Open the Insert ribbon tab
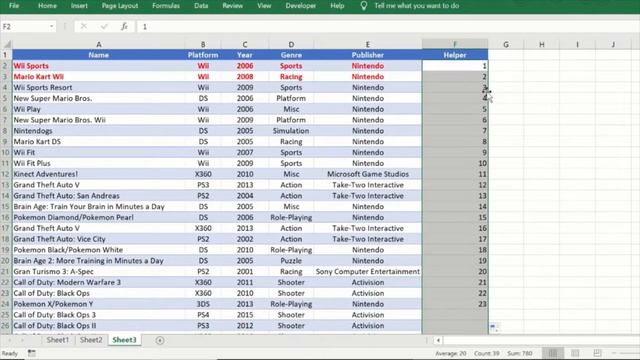Image resolution: width=640 pixels, height=360 pixels. point(79,6)
